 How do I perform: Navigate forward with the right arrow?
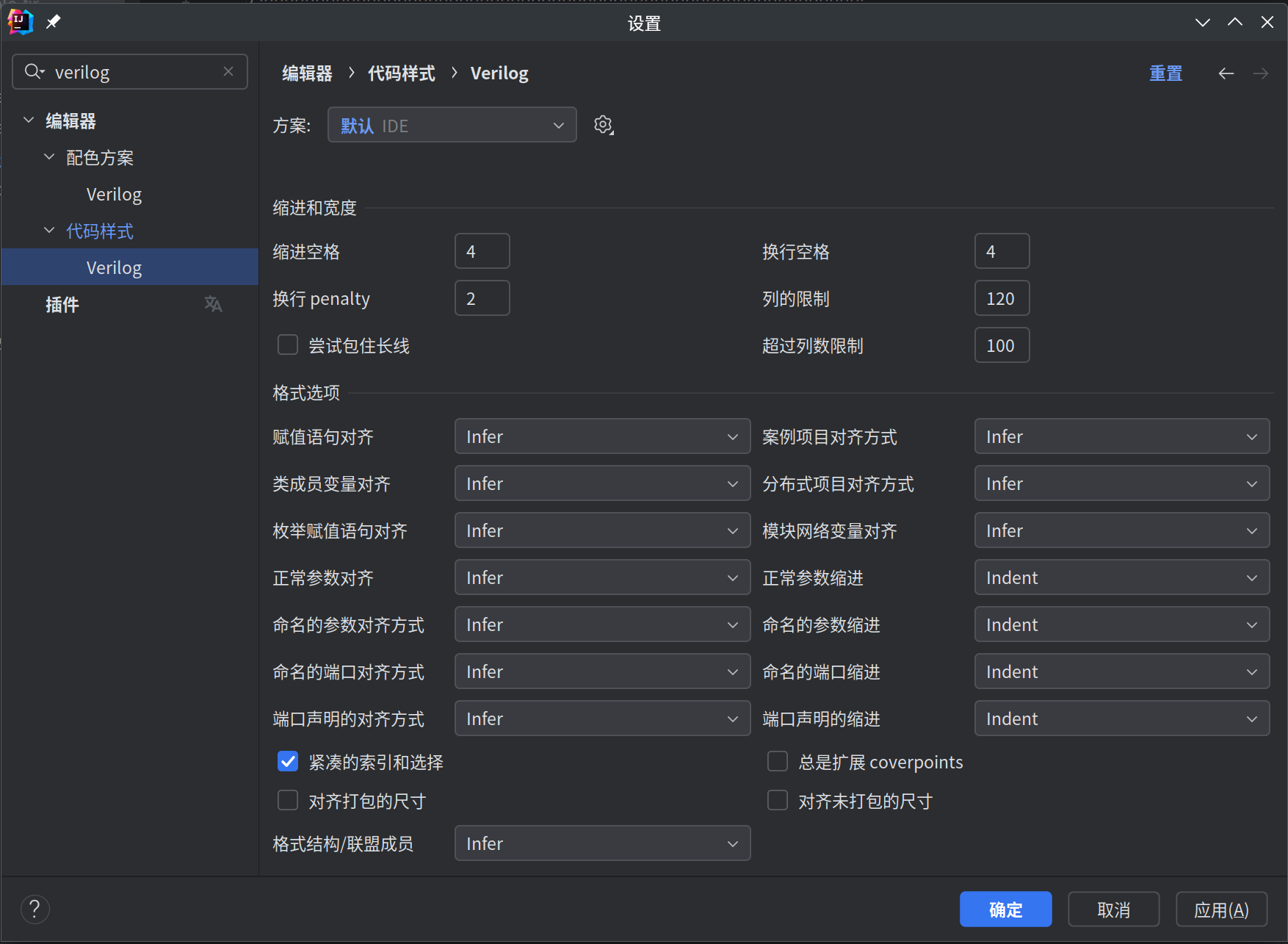pyautogui.click(x=1261, y=73)
